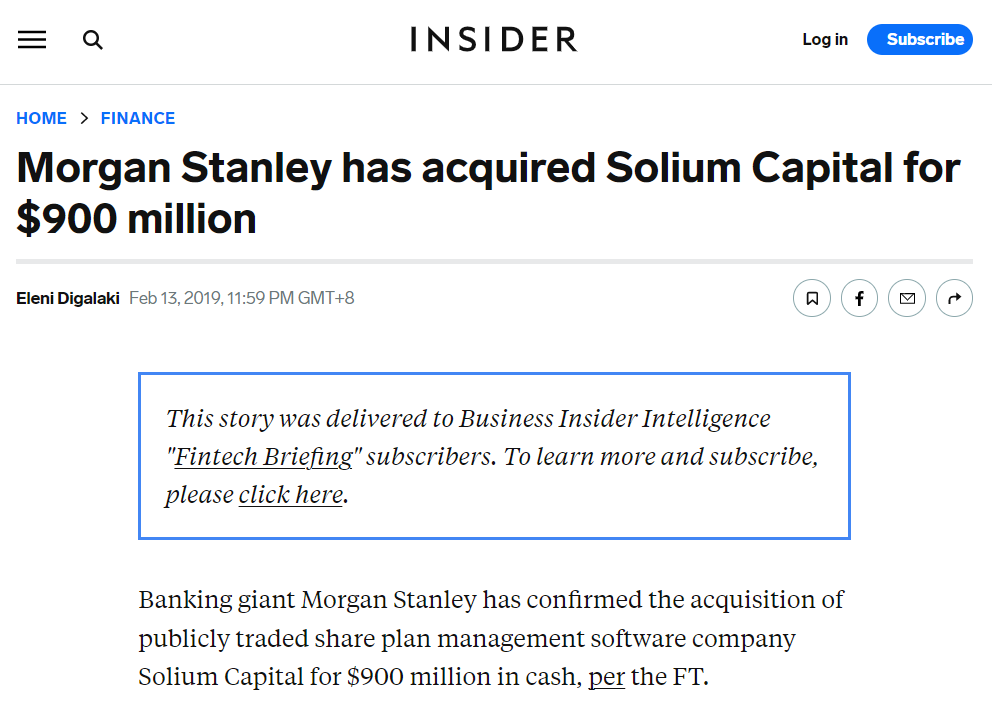The image size is (992, 710).
Task: Click the Morgan Stanley article headline
Action: point(488,192)
